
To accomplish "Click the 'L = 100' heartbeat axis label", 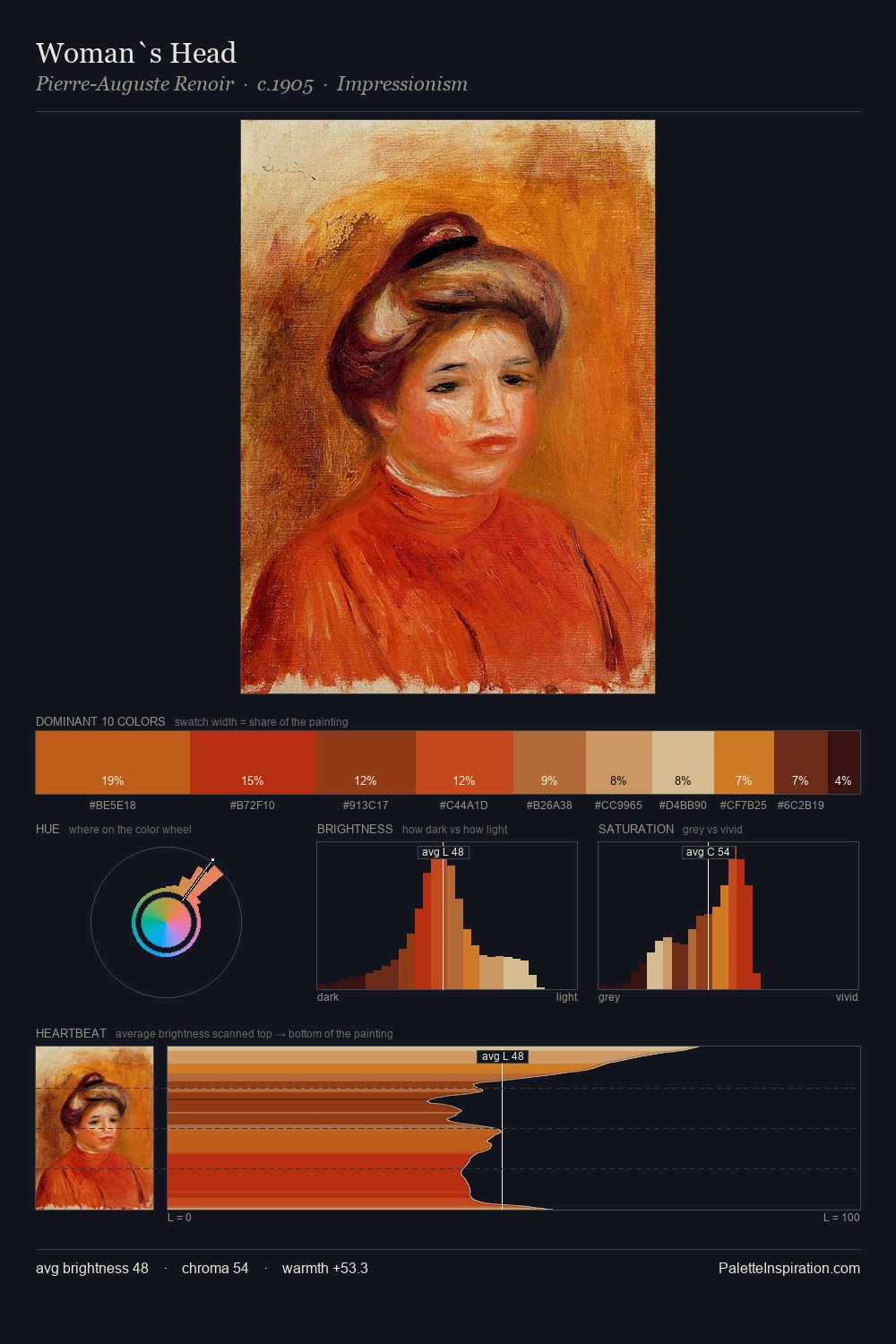I will [x=842, y=1218].
